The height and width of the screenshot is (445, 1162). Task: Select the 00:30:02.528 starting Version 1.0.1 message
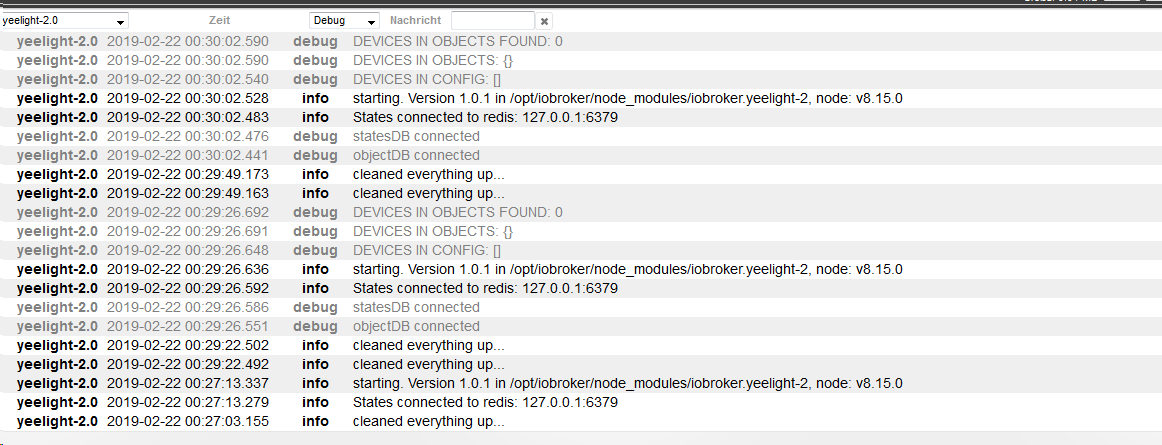(x=627, y=98)
